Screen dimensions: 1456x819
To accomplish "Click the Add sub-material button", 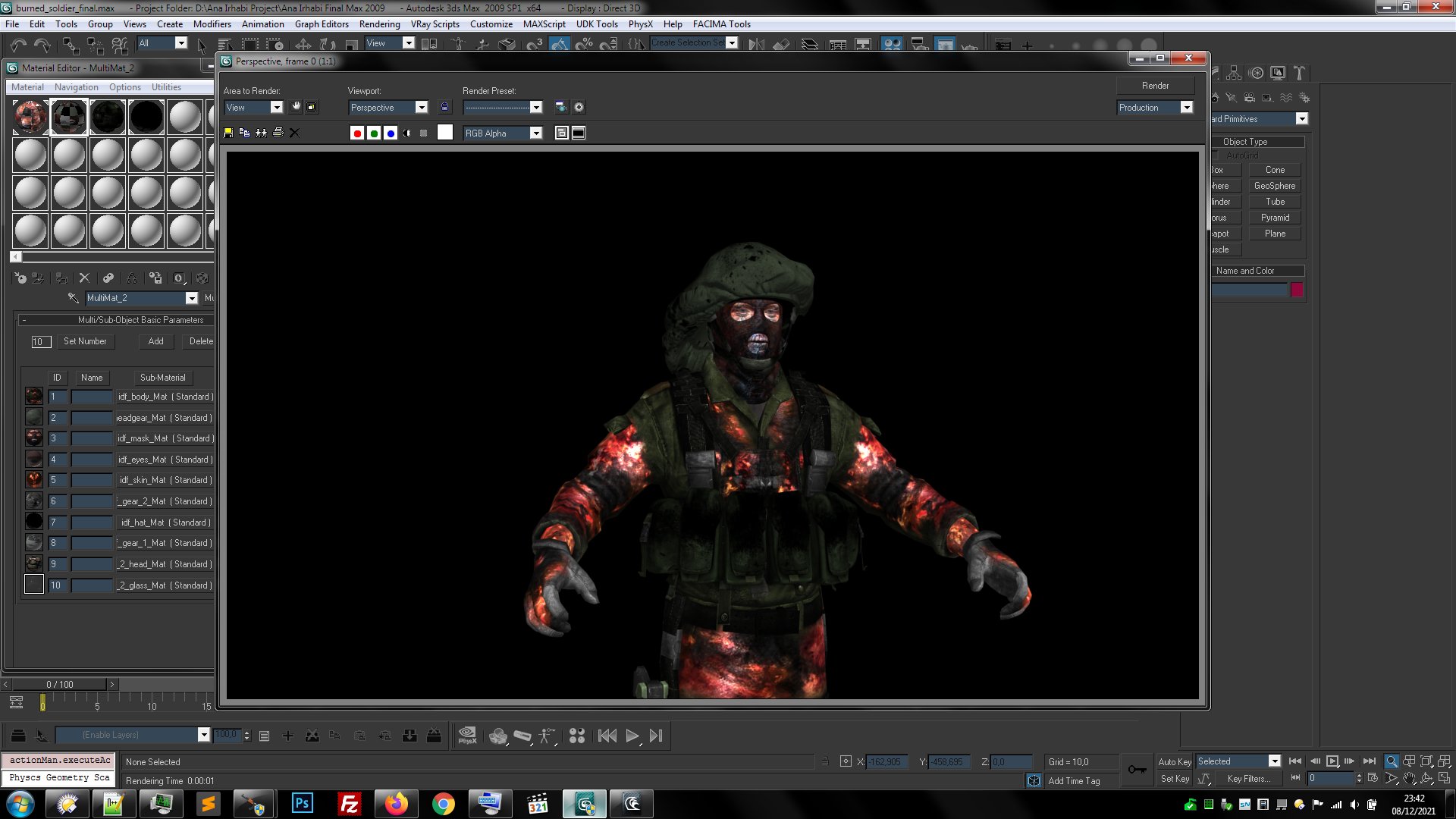I will [x=155, y=341].
